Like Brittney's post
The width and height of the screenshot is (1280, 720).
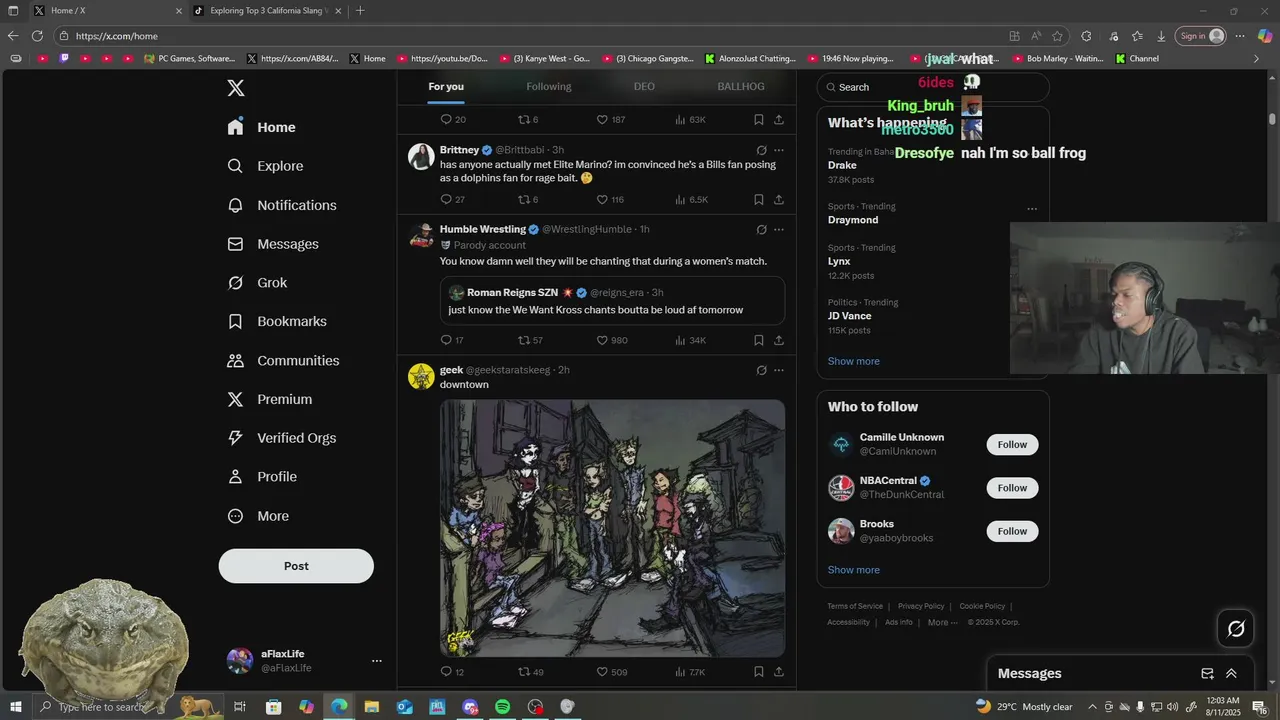tap(610, 199)
